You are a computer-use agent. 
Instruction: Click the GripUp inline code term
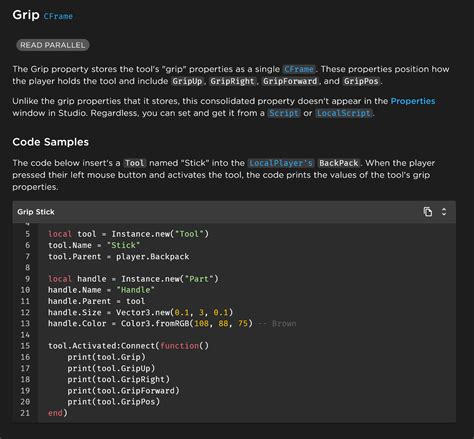coord(187,81)
